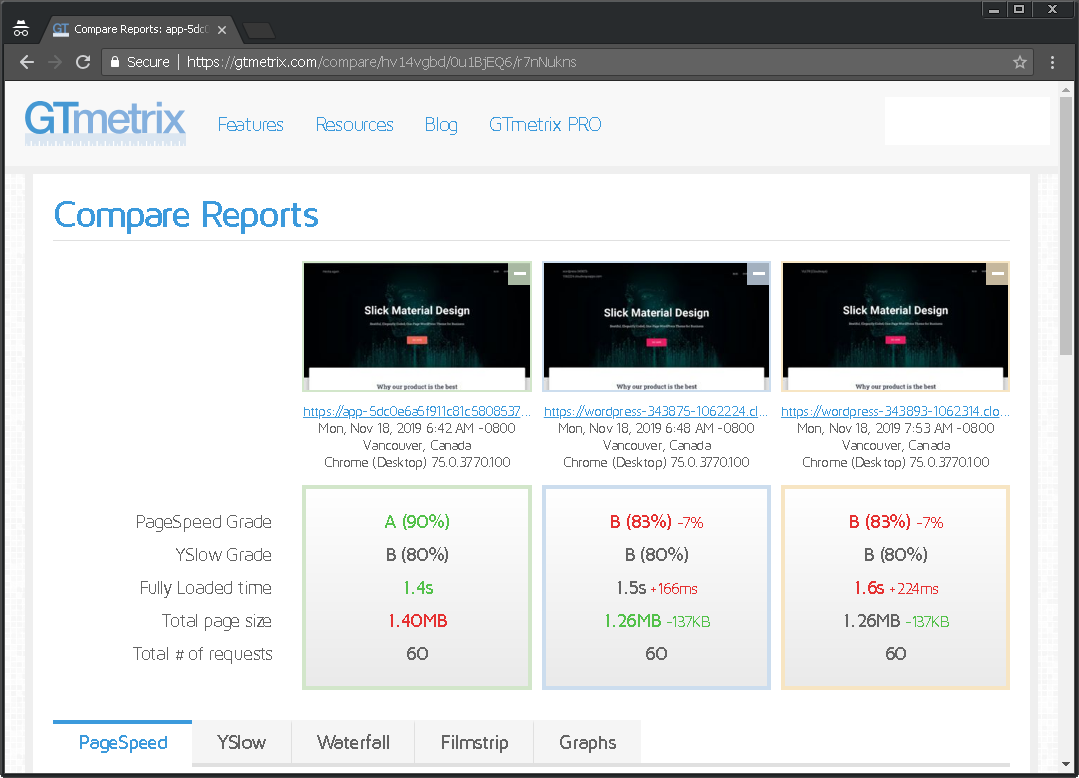This screenshot has width=1079, height=778.
Task: Bookmark this page with the star icon
Action: point(1020,62)
